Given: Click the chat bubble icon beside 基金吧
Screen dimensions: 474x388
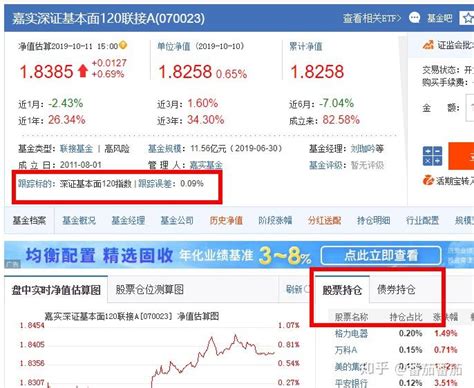Looking at the screenshot, I should (x=414, y=17).
